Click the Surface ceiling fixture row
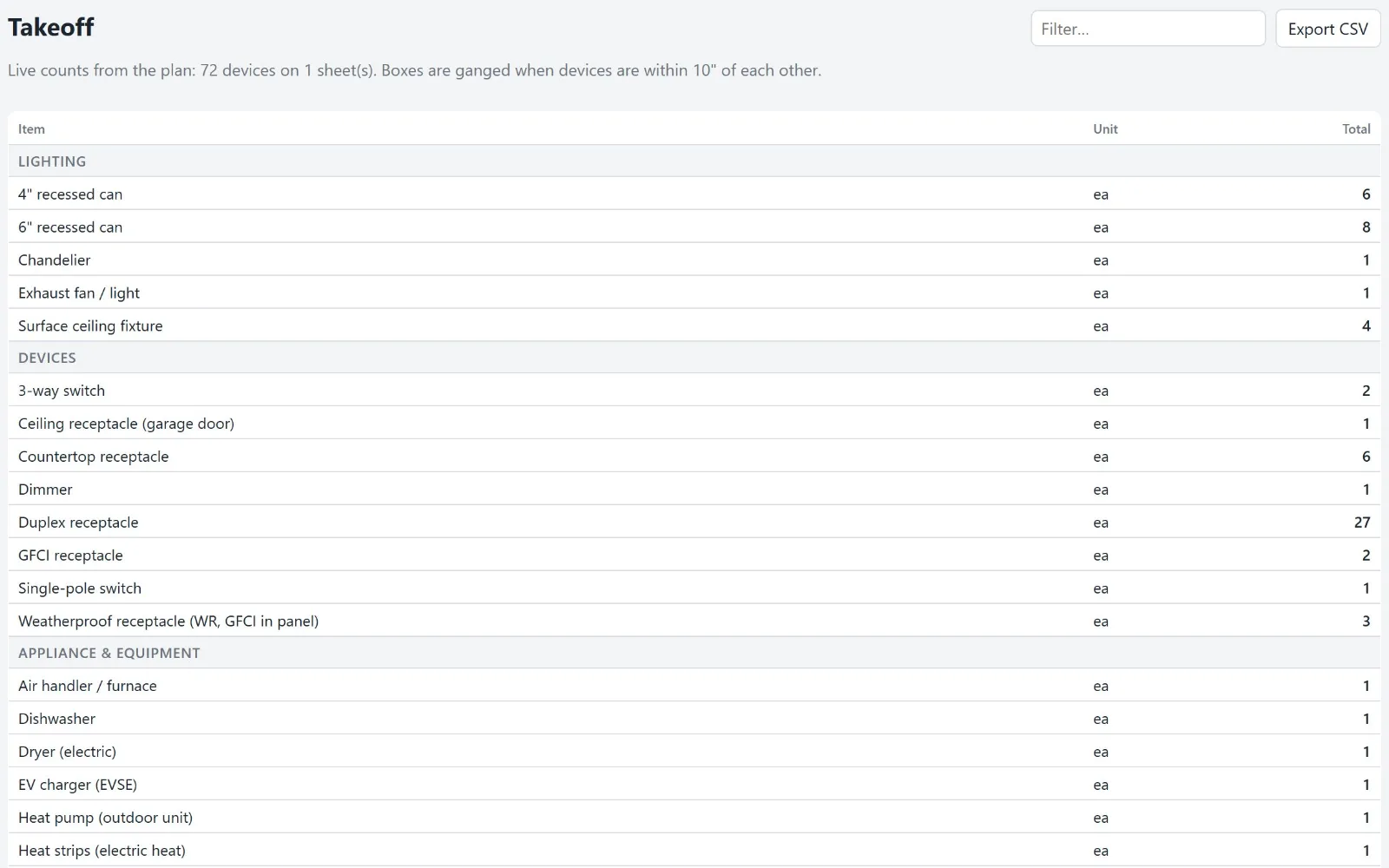Image resolution: width=1389 pixels, height=868 pixels. tap(694, 325)
